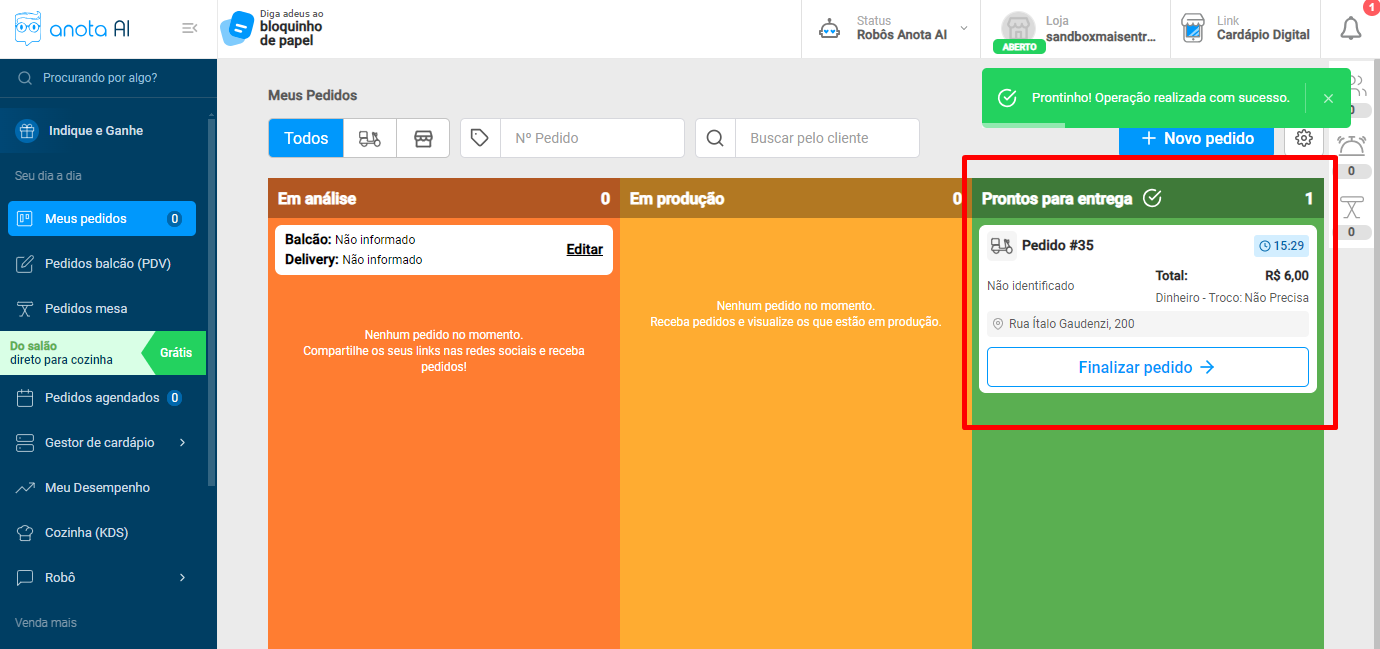The width and height of the screenshot is (1380, 649).
Task: Open Pedidos agendados in the sidebar
Action: pyautogui.click(x=102, y=397)
